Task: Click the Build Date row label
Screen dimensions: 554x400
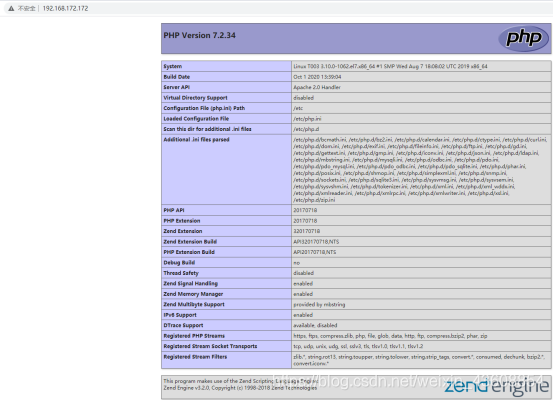Action: (x=177, y=77)
